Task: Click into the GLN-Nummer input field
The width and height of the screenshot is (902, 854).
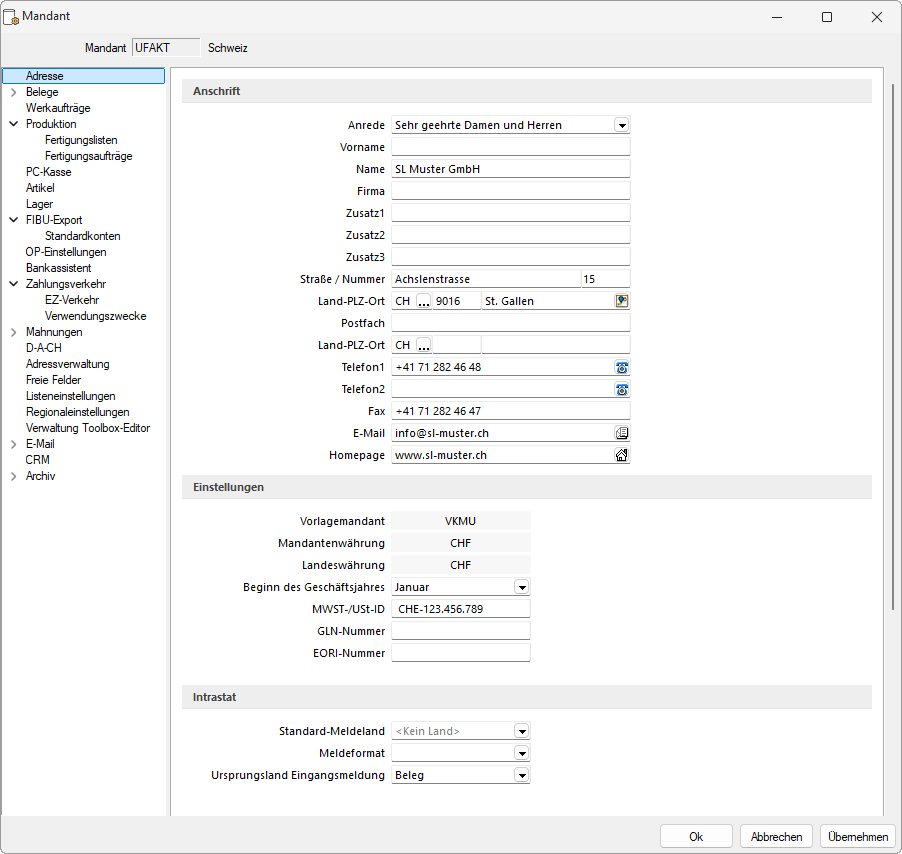Action: (460, 631)
